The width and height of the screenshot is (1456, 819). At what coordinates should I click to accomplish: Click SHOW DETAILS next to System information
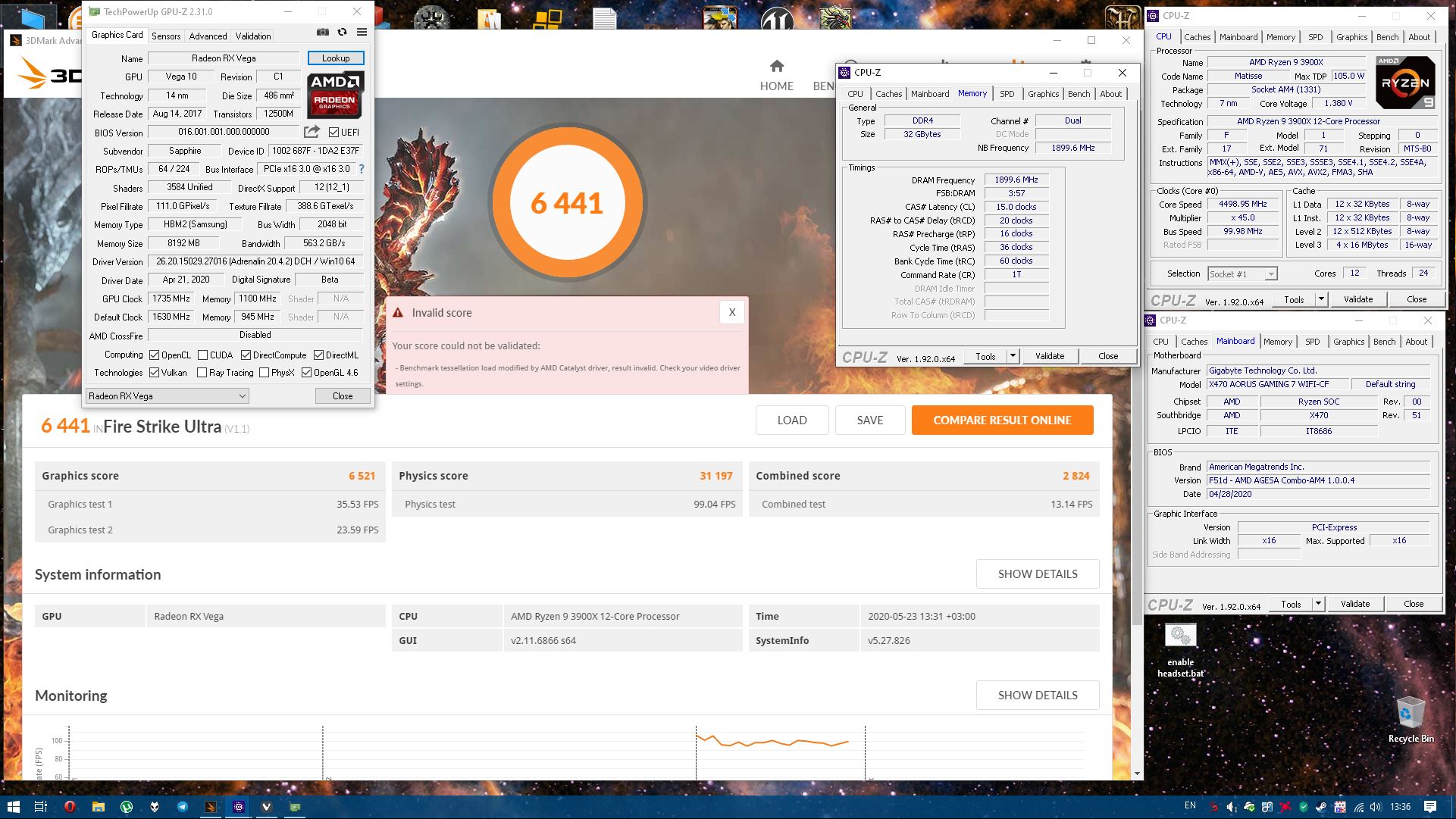click(x=1038, y=574)
